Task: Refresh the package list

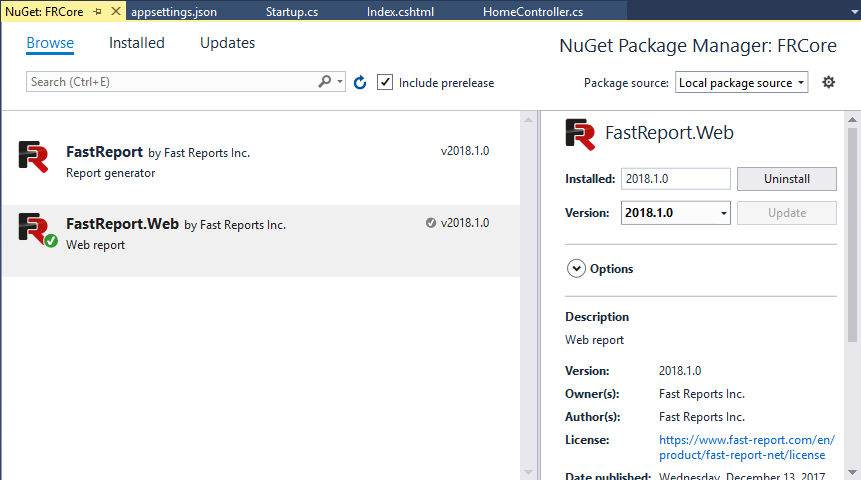Action: pos(360,82)
